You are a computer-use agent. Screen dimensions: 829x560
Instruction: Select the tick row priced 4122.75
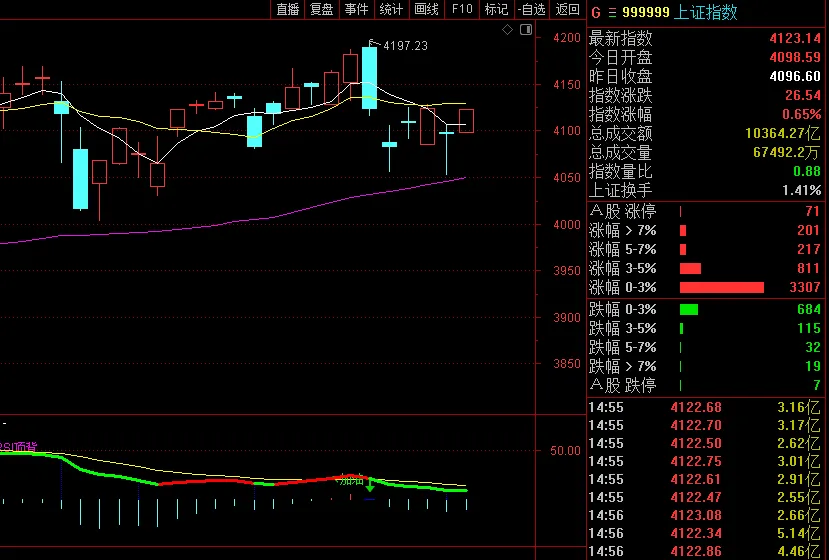[705, 462]
